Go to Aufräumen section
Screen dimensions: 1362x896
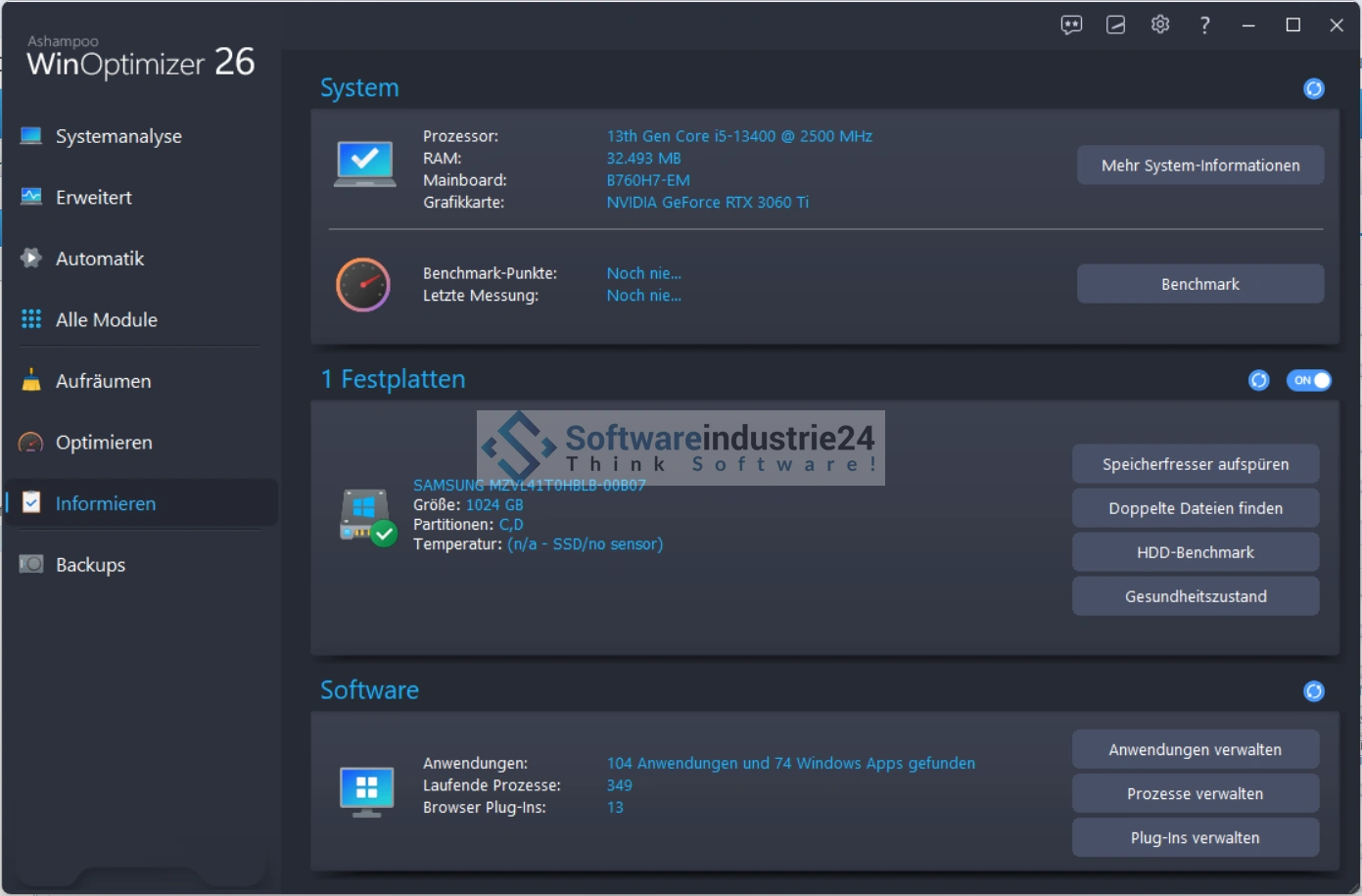(x=103, y=381)
